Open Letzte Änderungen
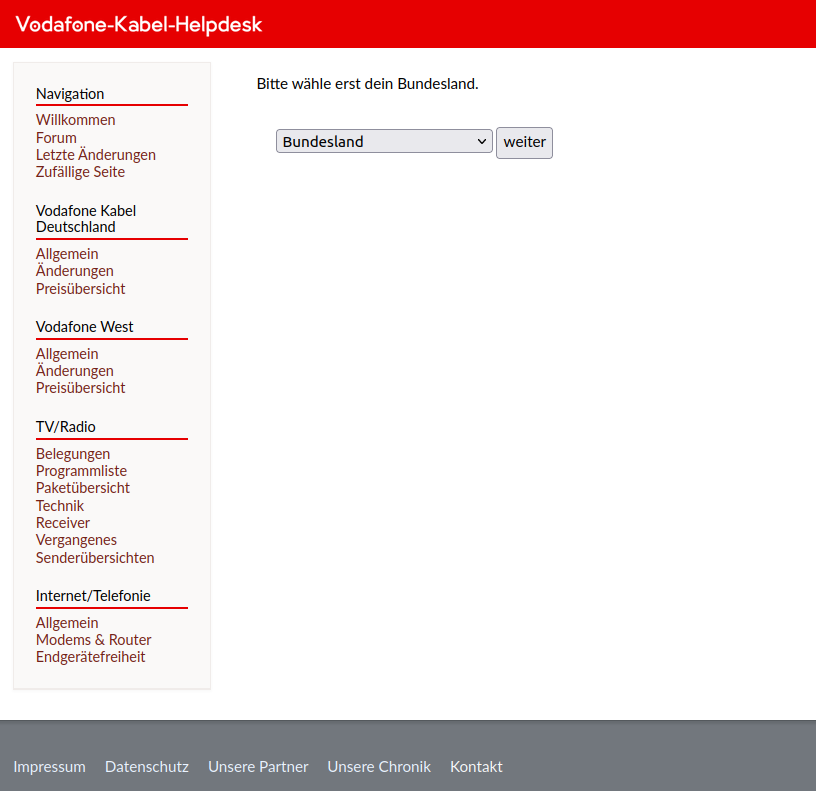 point(96,155)
